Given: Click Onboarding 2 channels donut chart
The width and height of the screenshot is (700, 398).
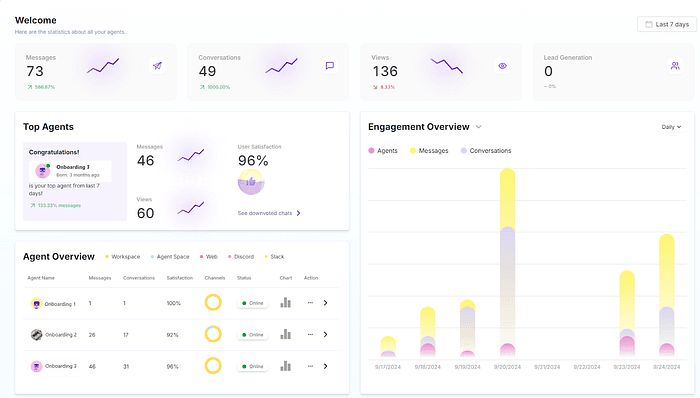Looking at the screenshot, I should pyautogui.click(x=213, y=334).
